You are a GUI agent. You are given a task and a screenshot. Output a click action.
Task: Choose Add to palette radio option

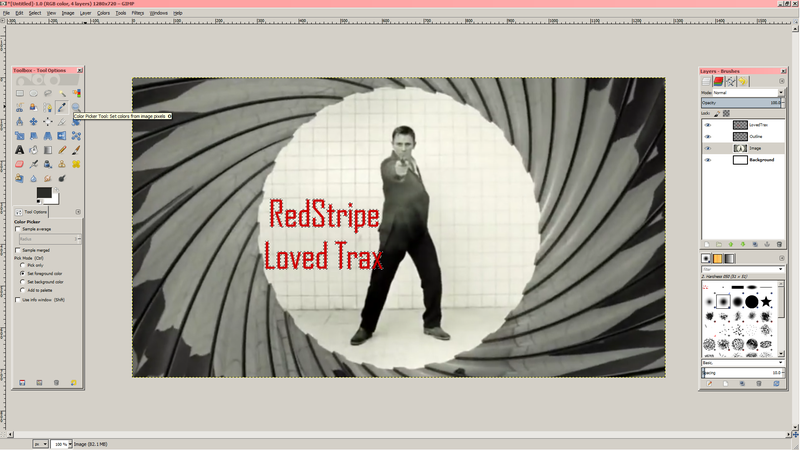tap(22, 290)
